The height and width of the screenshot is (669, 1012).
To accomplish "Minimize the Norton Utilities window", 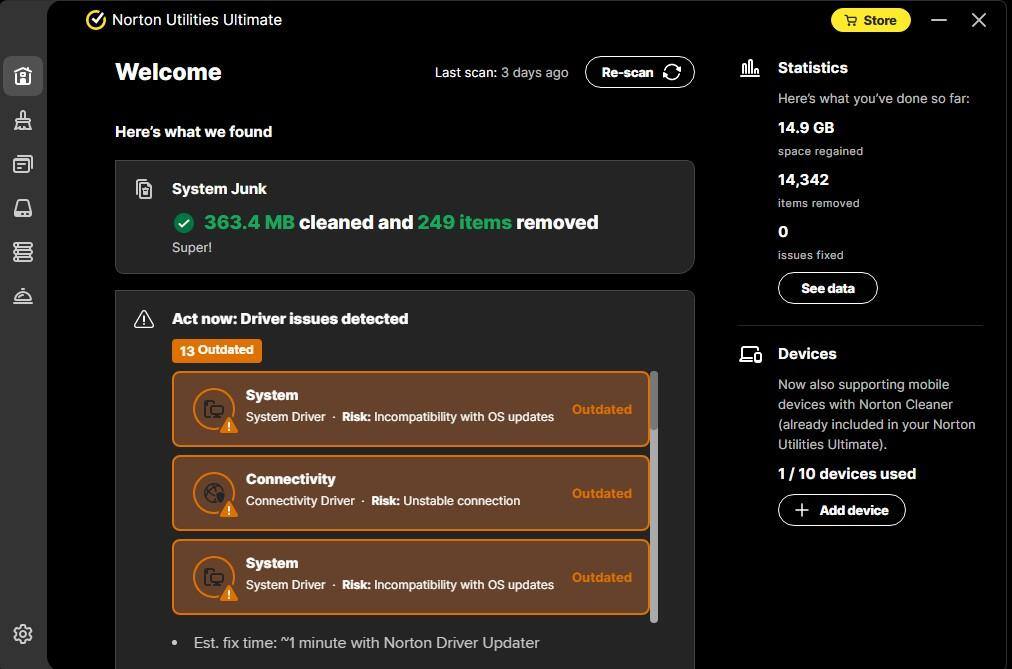I will (x=938, y=20).
